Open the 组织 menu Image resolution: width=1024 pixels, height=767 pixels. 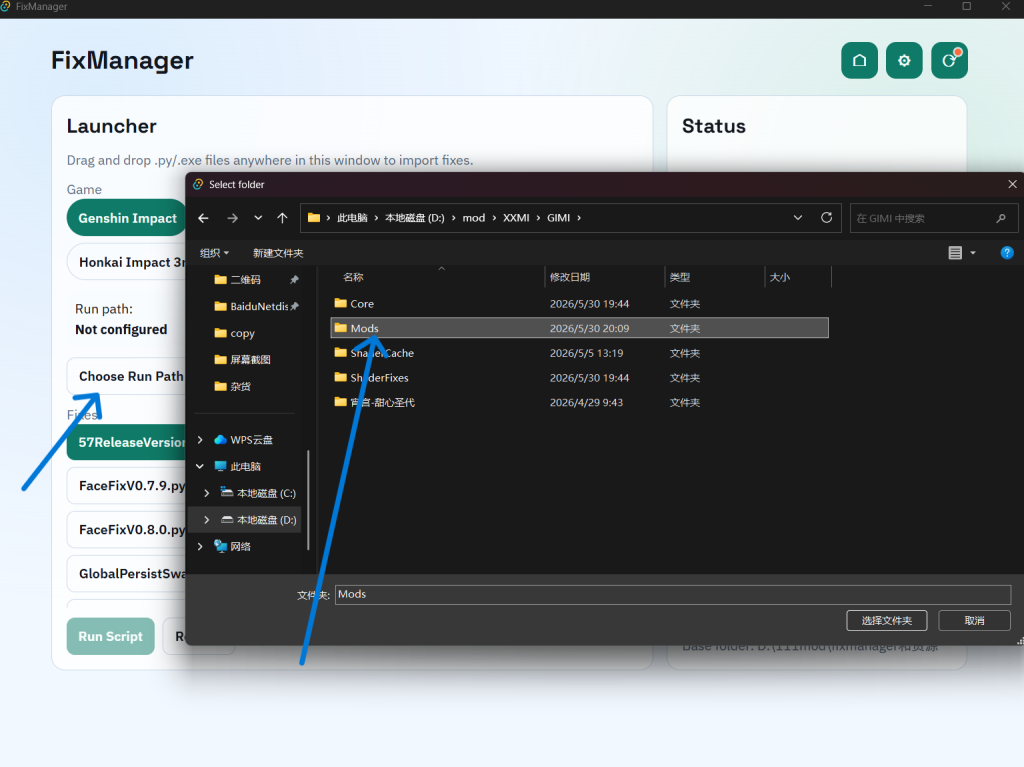pyautogui.click(x=214, y=253)
